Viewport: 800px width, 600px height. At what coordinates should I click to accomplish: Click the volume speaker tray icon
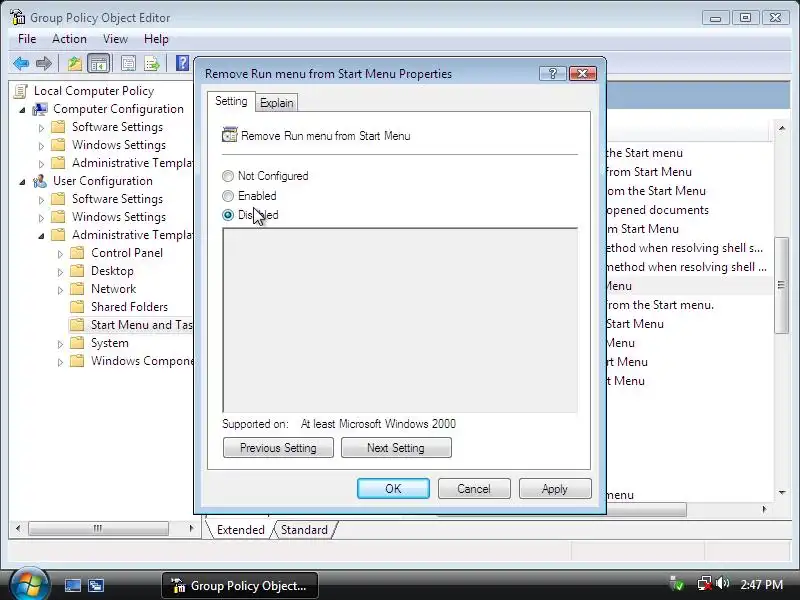tap(722, 583)
